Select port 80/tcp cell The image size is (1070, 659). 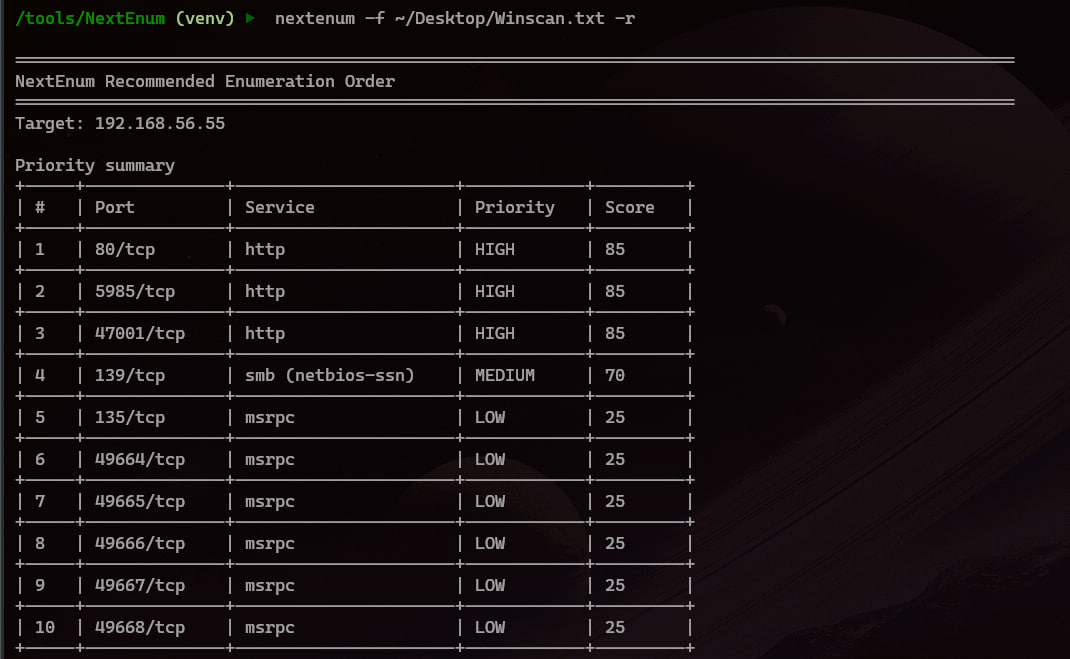pyautogui.click(x=125, y=250)
